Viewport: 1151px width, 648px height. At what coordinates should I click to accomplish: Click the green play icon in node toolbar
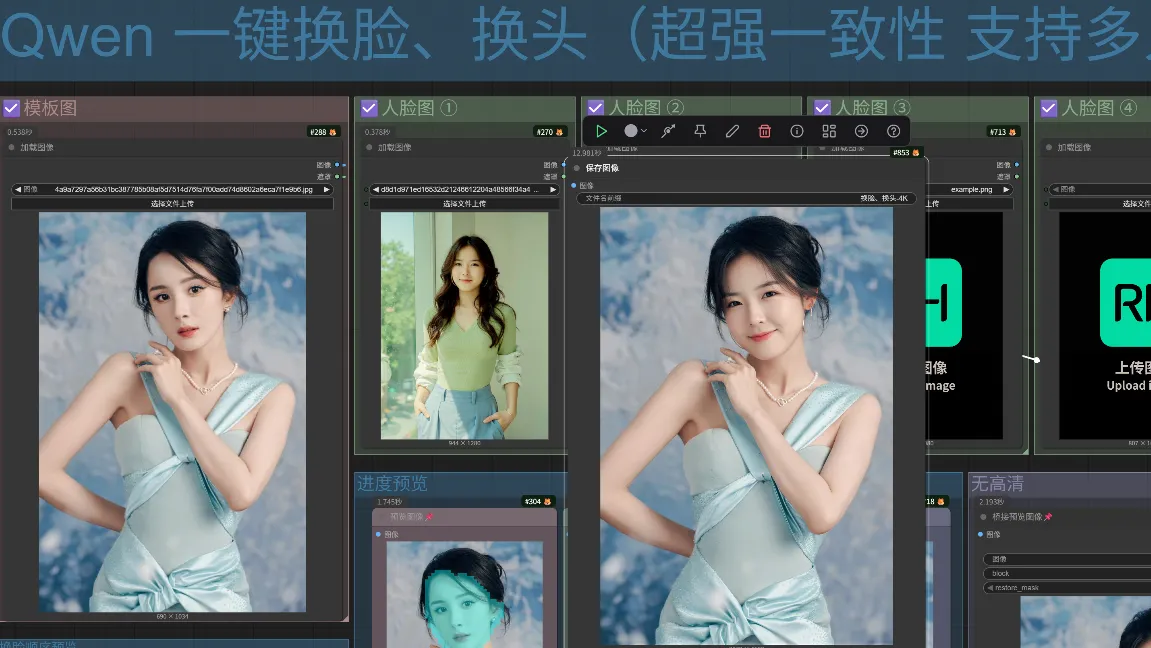[601, 131]
